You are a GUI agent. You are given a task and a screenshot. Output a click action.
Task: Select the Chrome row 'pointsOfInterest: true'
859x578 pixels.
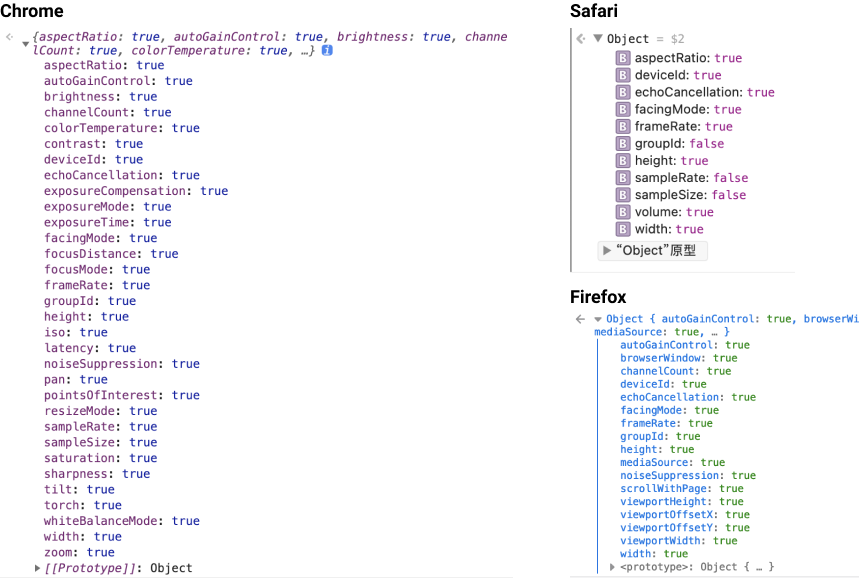[122, 396]
